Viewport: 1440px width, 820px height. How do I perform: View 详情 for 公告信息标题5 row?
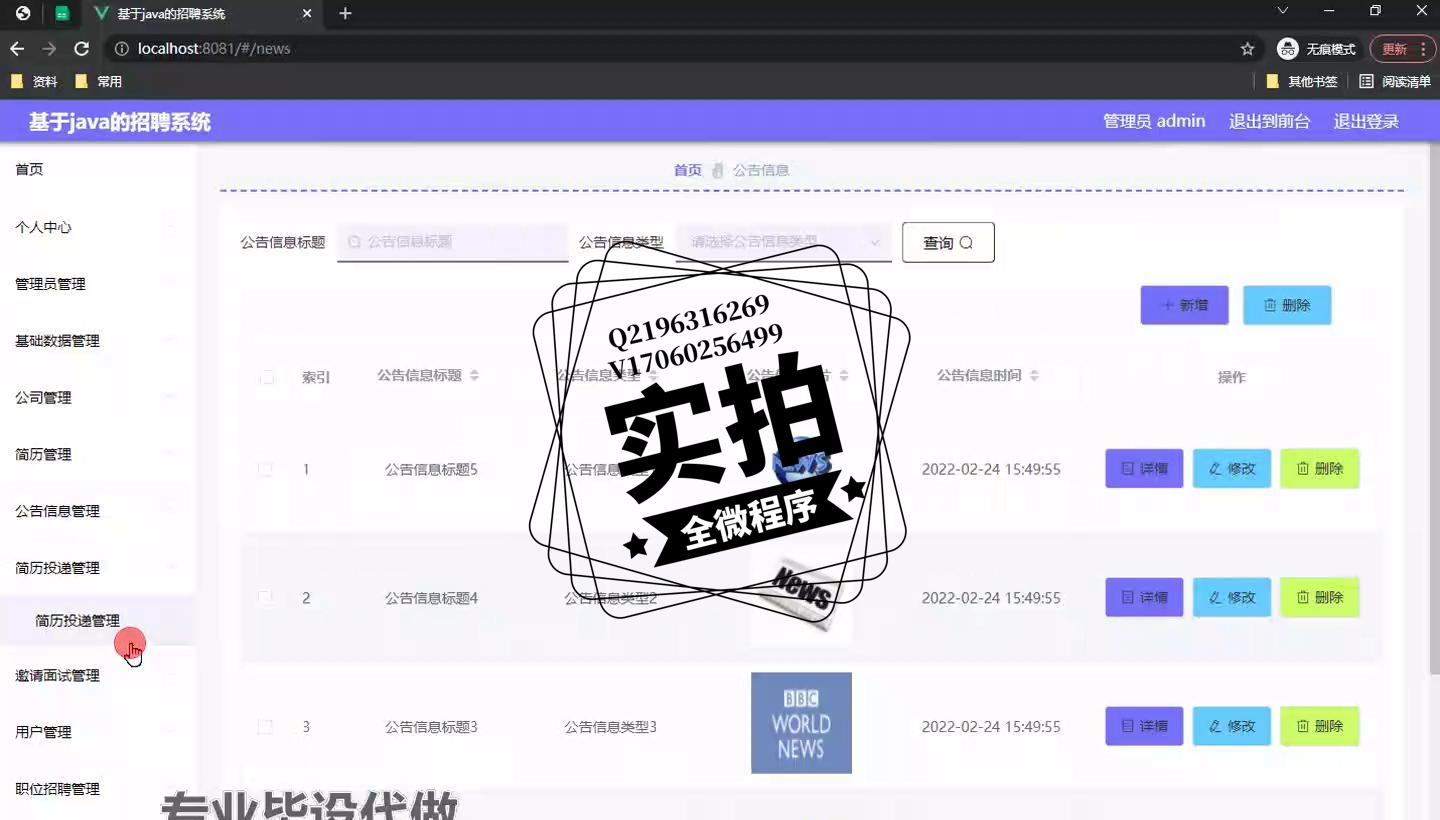click(1144, 468)
